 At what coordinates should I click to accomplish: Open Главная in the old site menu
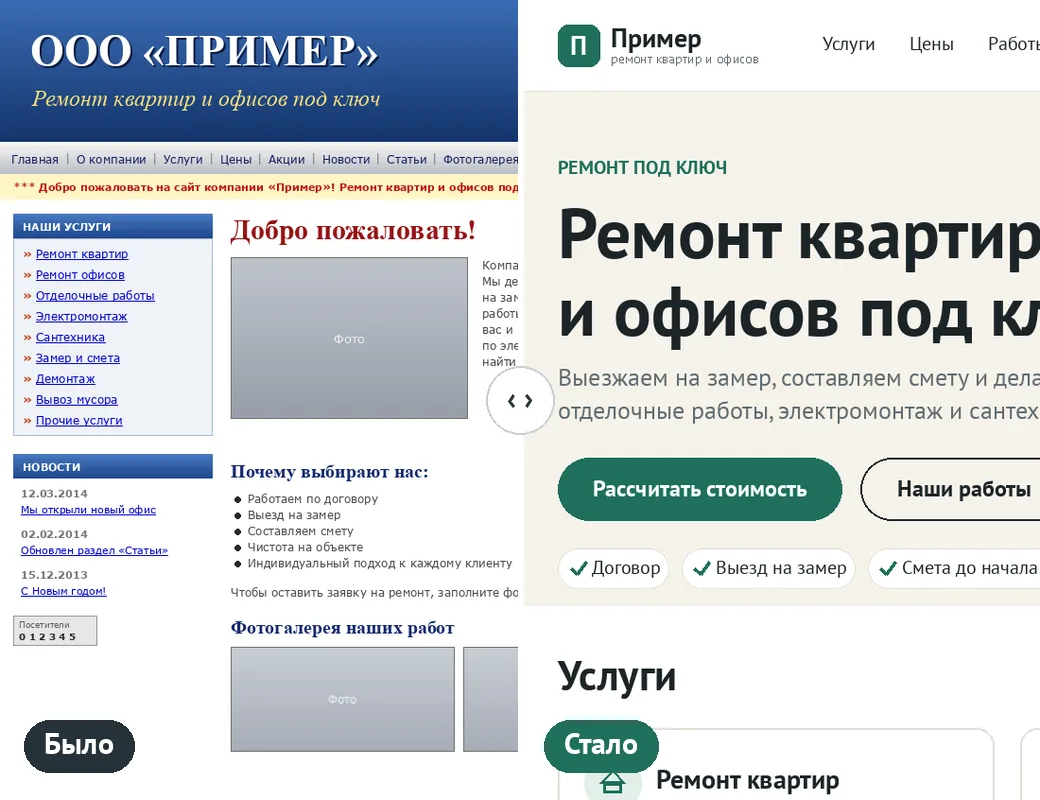tap(35, 159)
